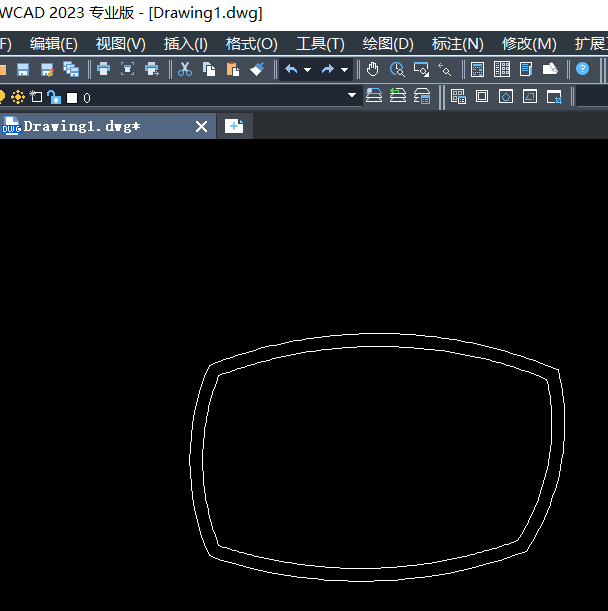608x611 pixels.
Task: Click the Publish printer-with-arrow icon
Action: (152, 69)
